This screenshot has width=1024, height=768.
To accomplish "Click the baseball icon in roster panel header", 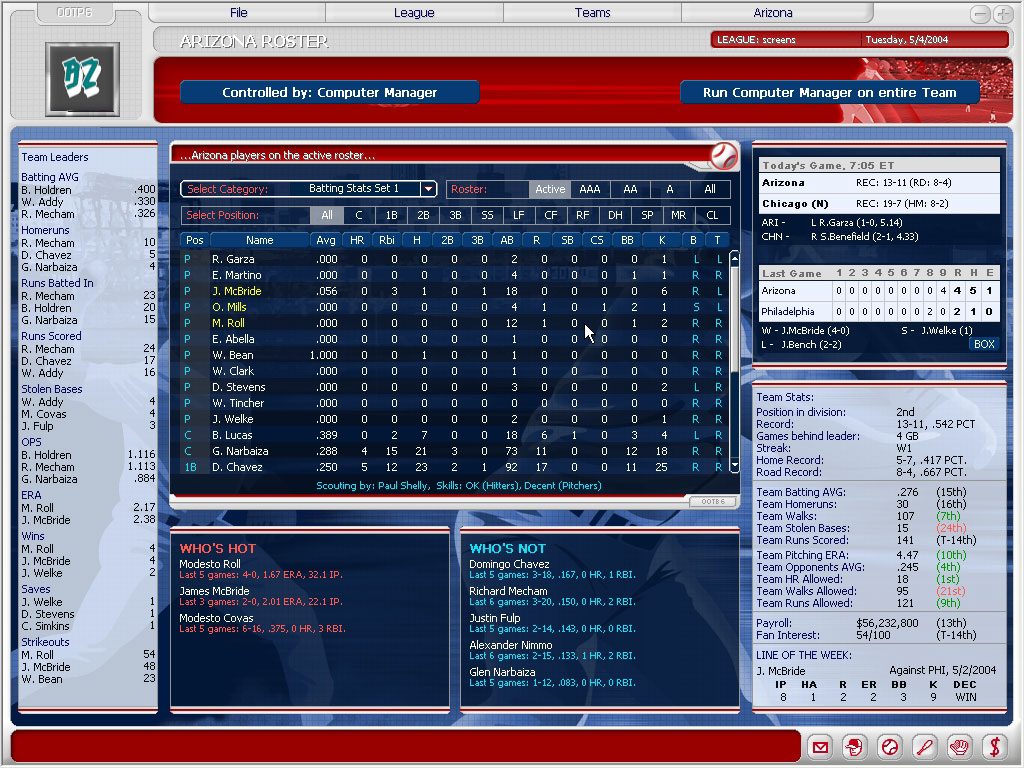I will pyautogui.click(x=724, y=156).
